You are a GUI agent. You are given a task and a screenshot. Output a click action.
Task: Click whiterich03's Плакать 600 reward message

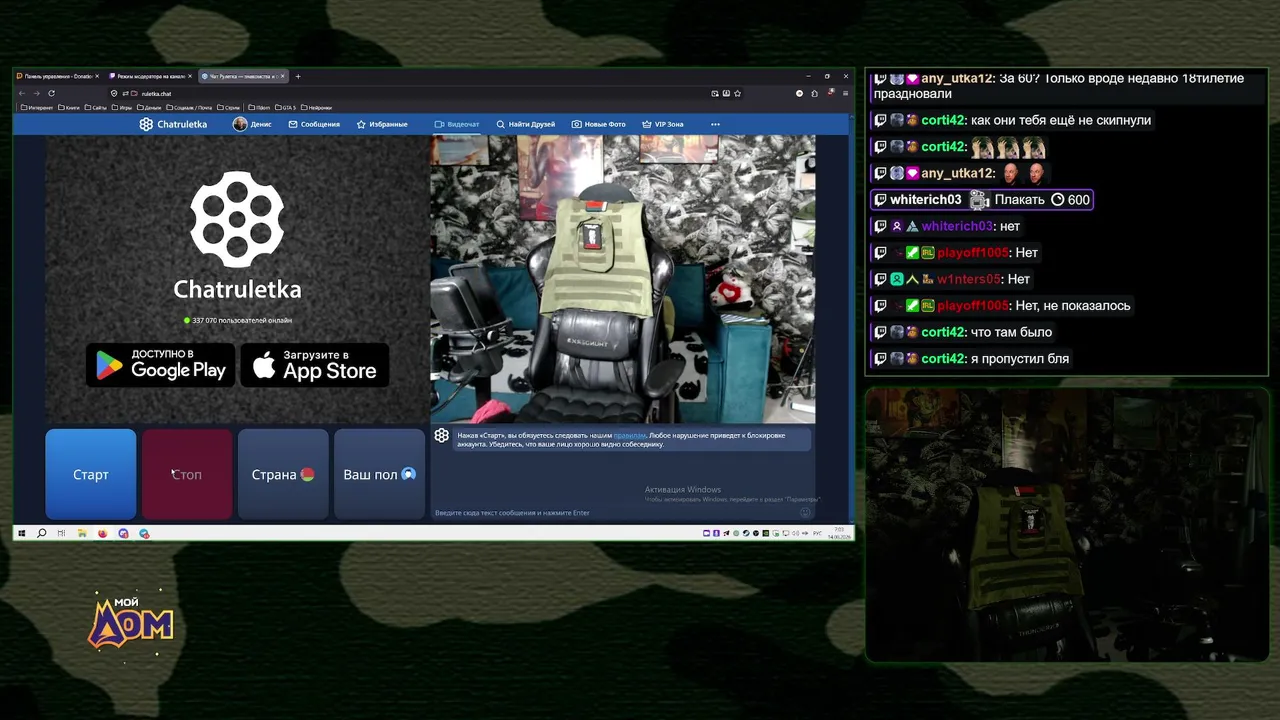[982, 200]
